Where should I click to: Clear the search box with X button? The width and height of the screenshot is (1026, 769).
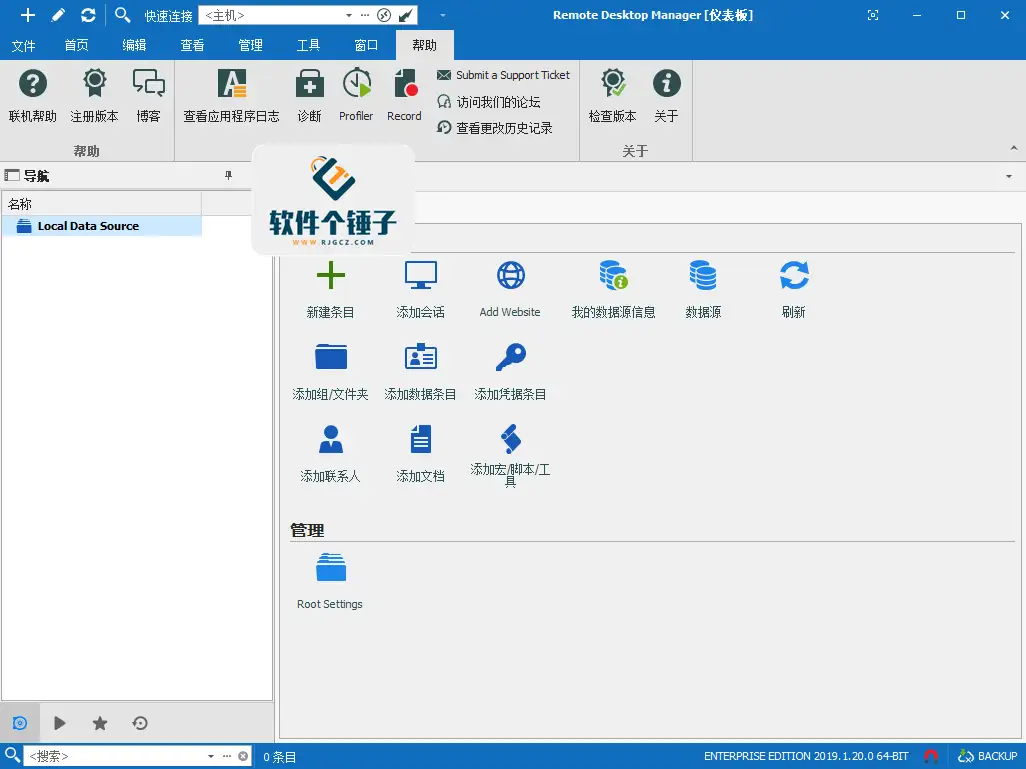coord(243,756)
